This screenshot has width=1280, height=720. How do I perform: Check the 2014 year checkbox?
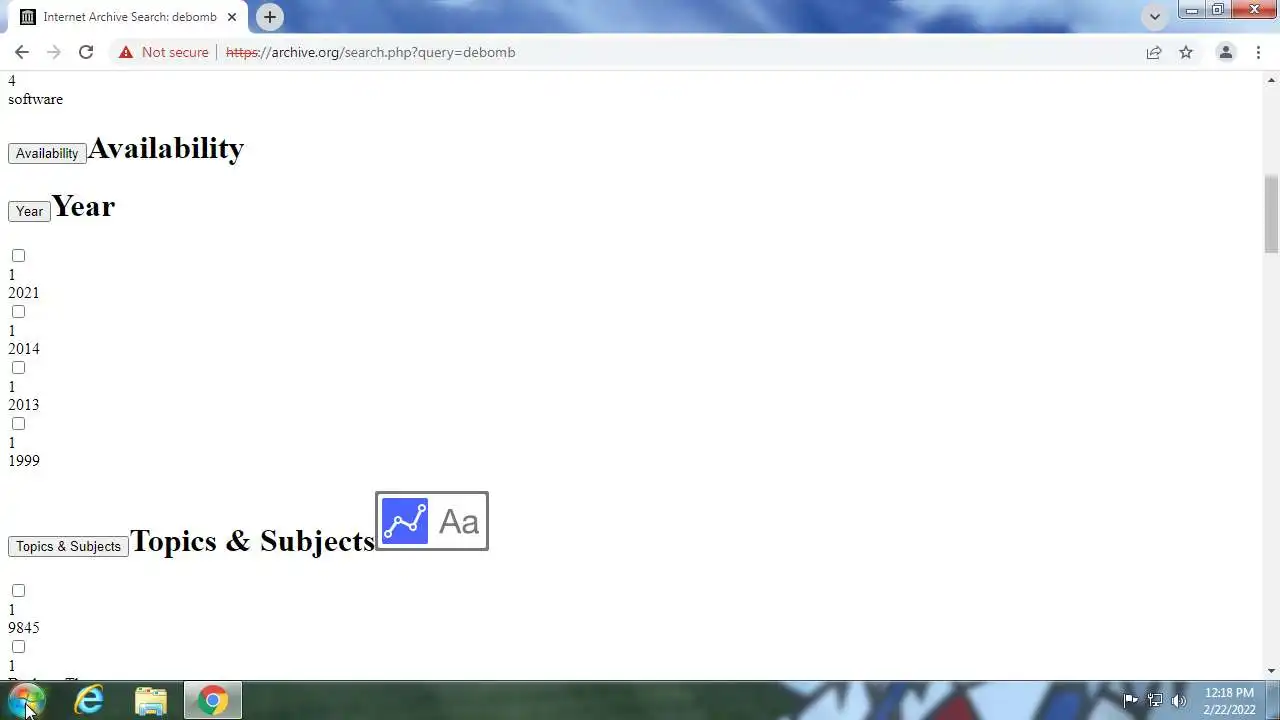(x=18, y=312)
